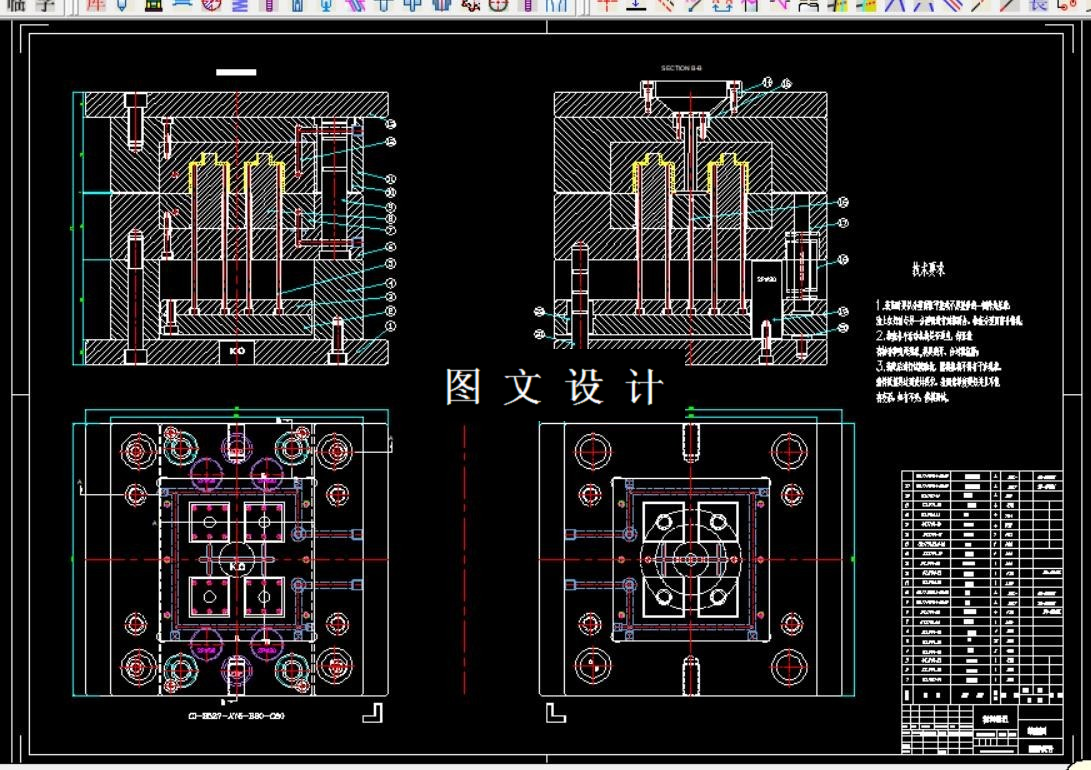Click the SP label inside the Section B-B view

[767, 279]
